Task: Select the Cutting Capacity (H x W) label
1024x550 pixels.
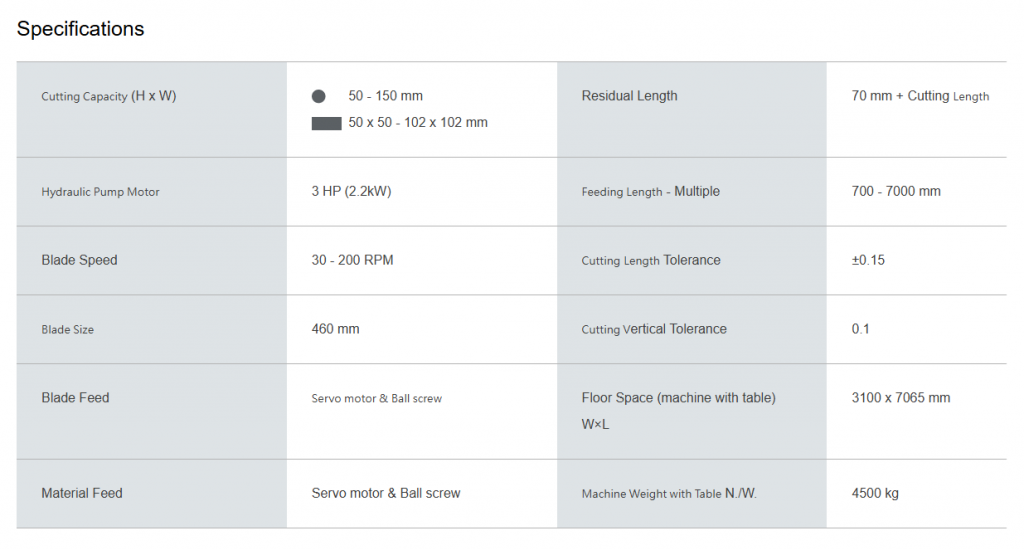Action: 109,96
